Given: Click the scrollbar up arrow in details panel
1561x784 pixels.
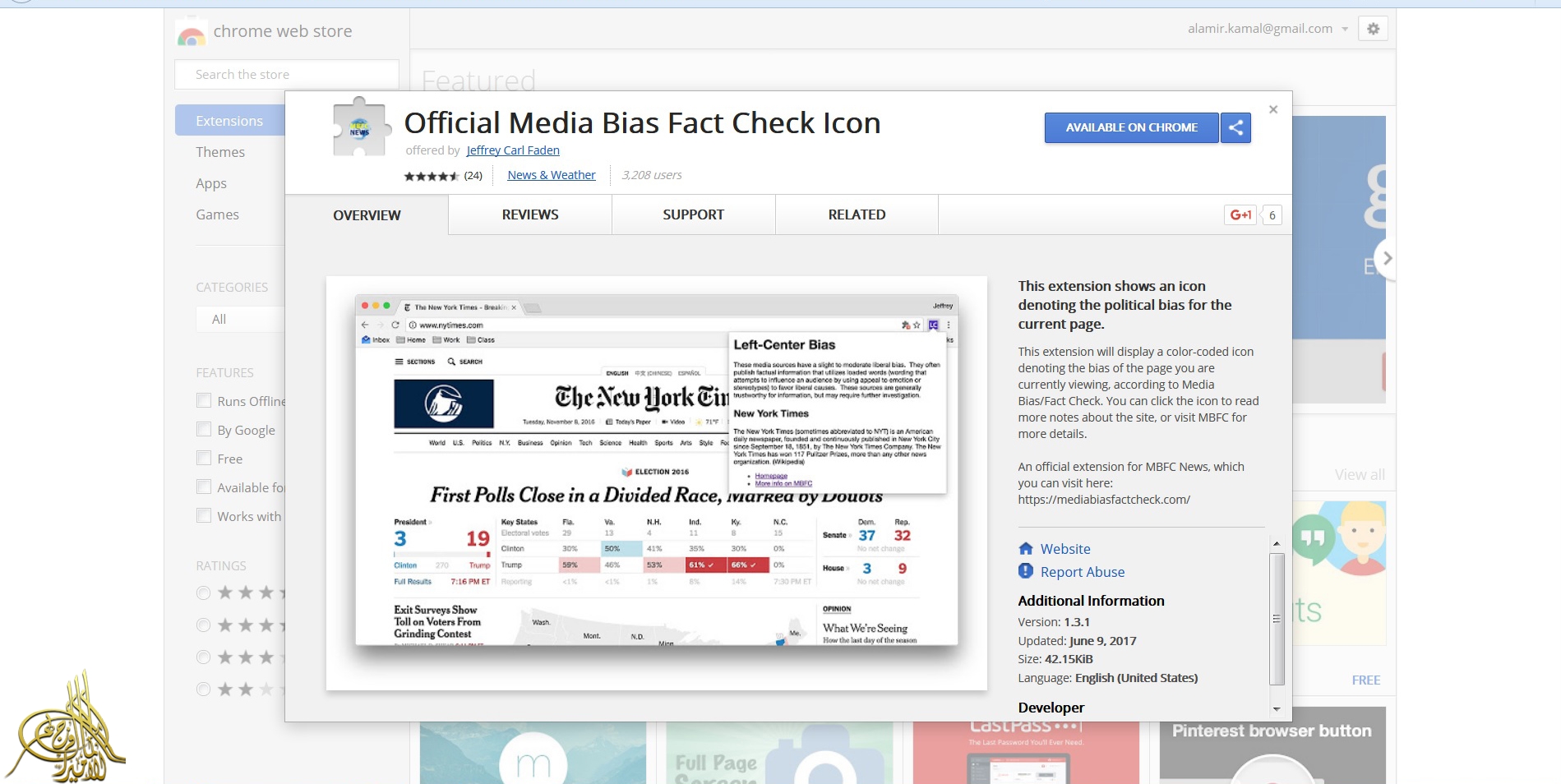Looking at the screenshot, I should [x=1277, y=543].
